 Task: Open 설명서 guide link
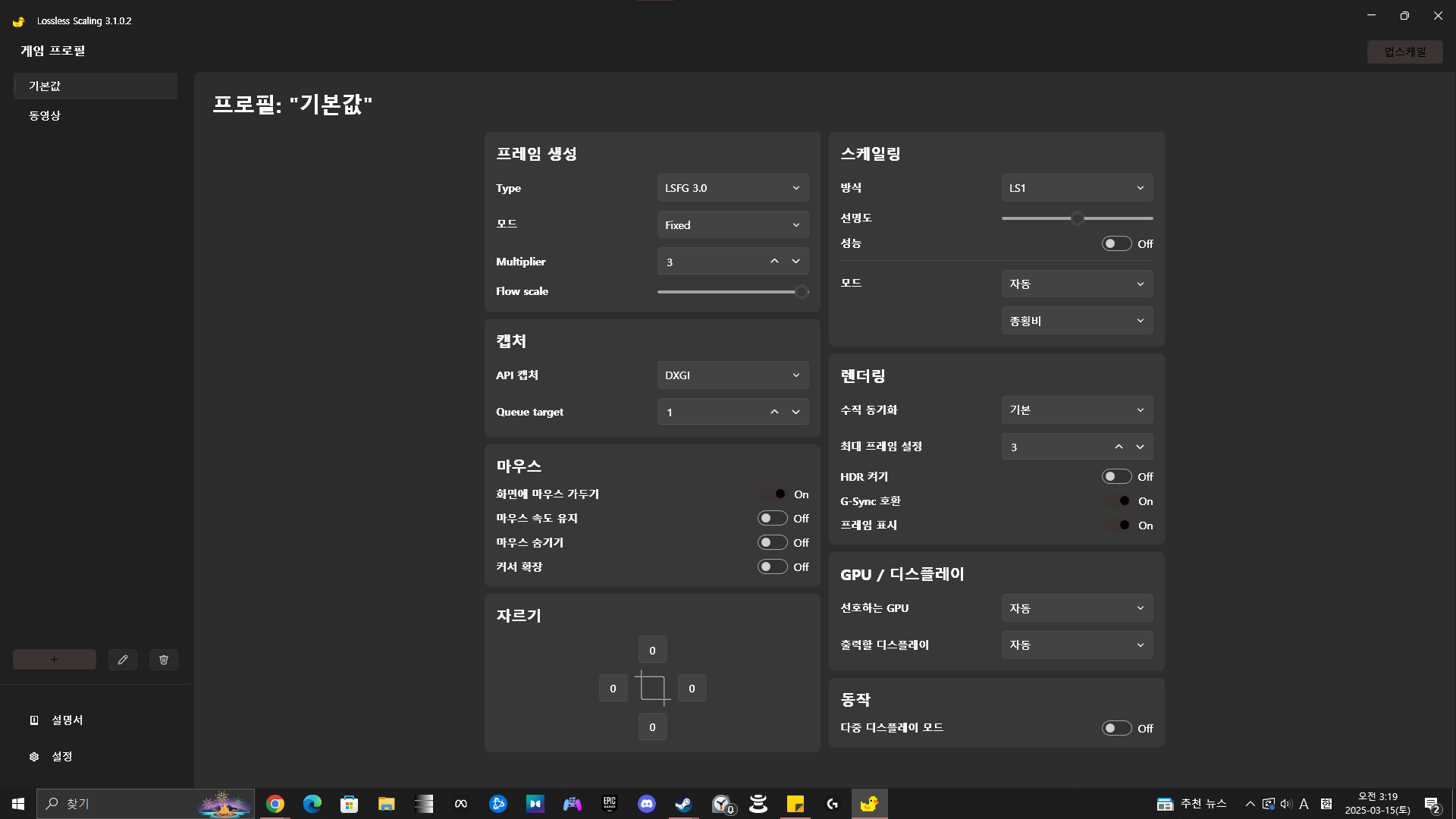pos(67,720)
